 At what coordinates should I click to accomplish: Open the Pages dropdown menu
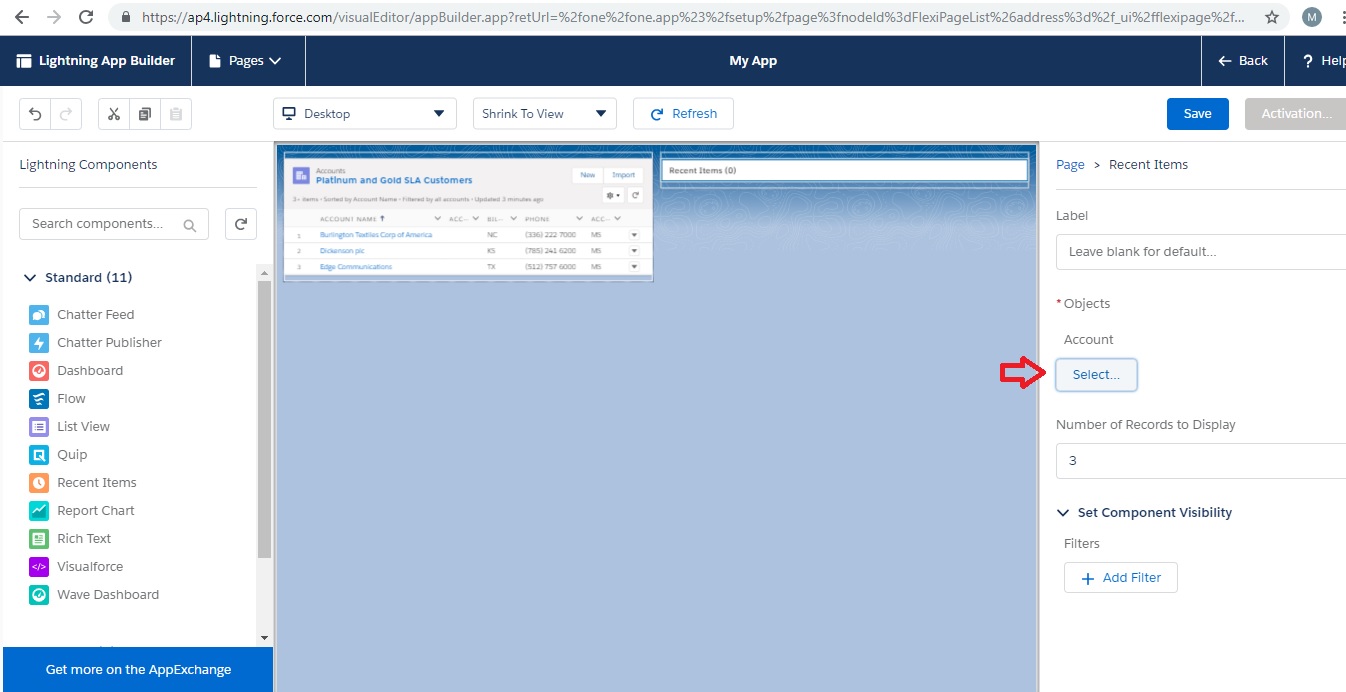(245, 61)
